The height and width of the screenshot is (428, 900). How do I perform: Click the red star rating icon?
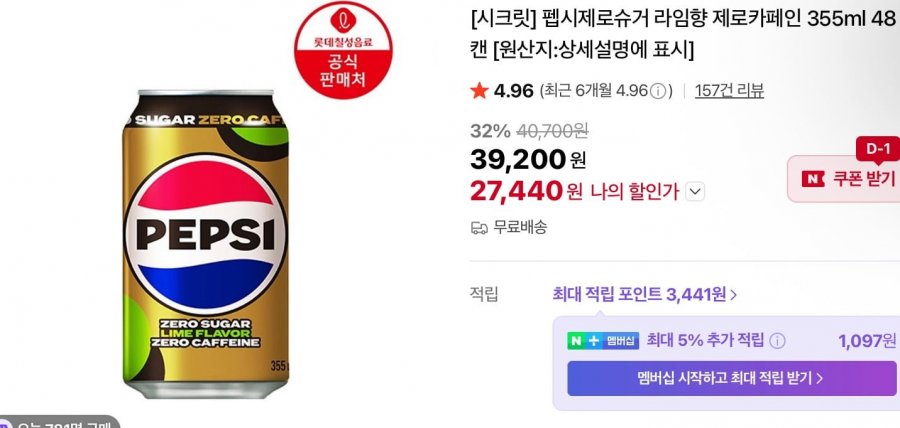click(x=479, y=92)
